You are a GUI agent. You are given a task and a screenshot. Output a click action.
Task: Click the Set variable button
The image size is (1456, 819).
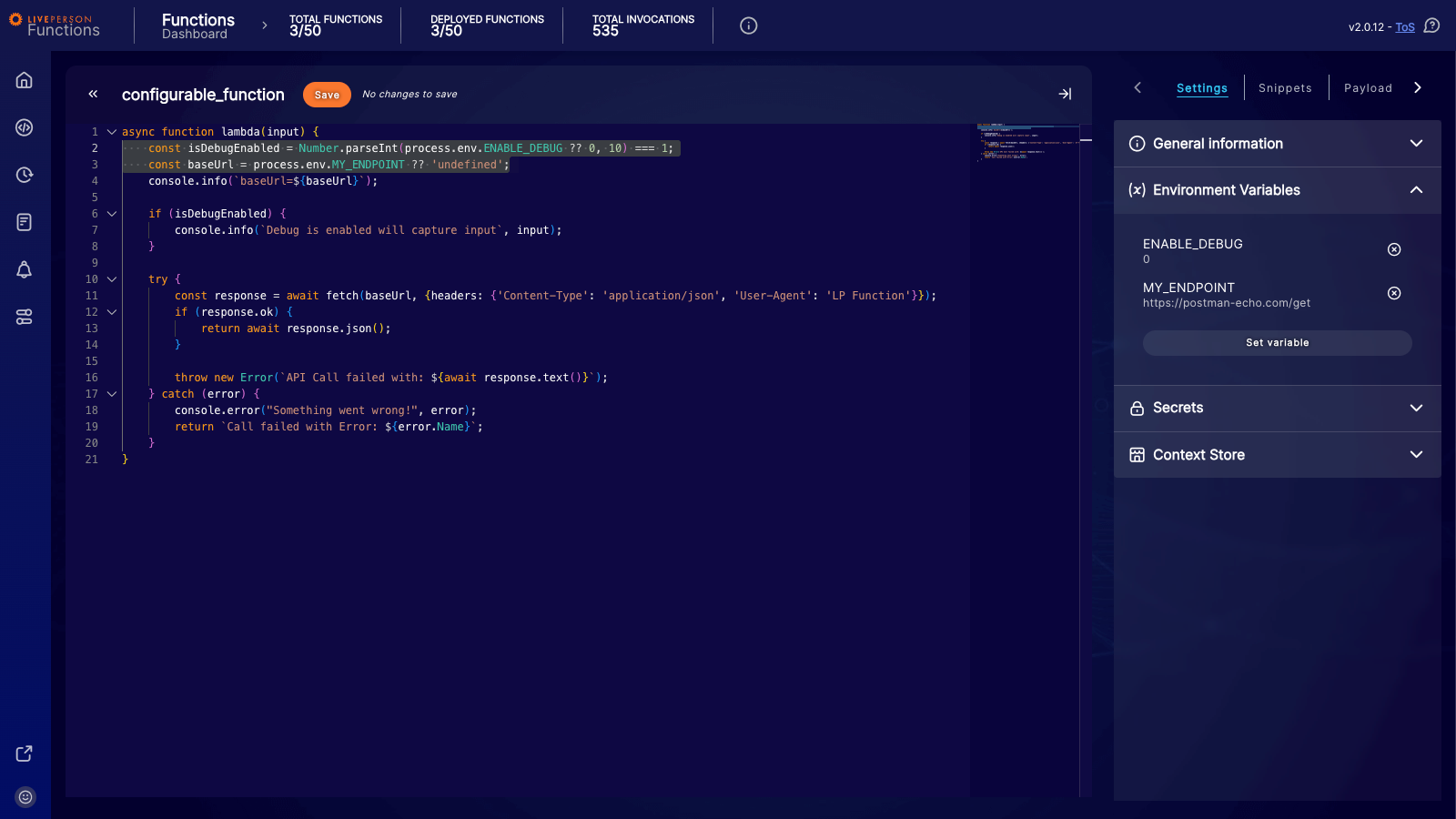pos(1277,342)
